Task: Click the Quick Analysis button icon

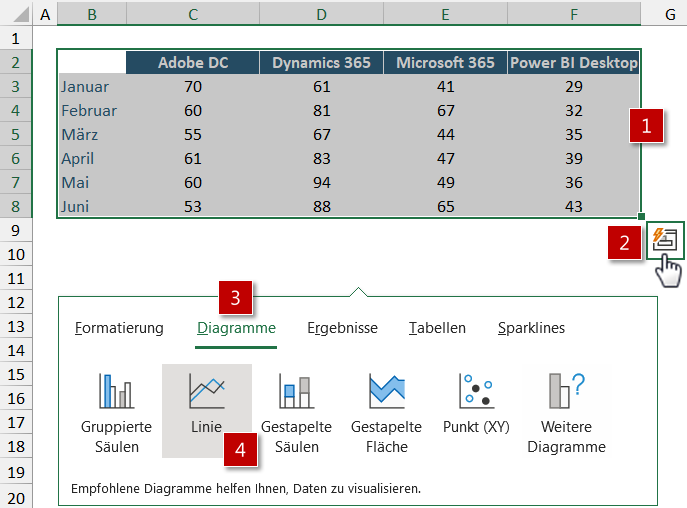Action: coord(665,240)
